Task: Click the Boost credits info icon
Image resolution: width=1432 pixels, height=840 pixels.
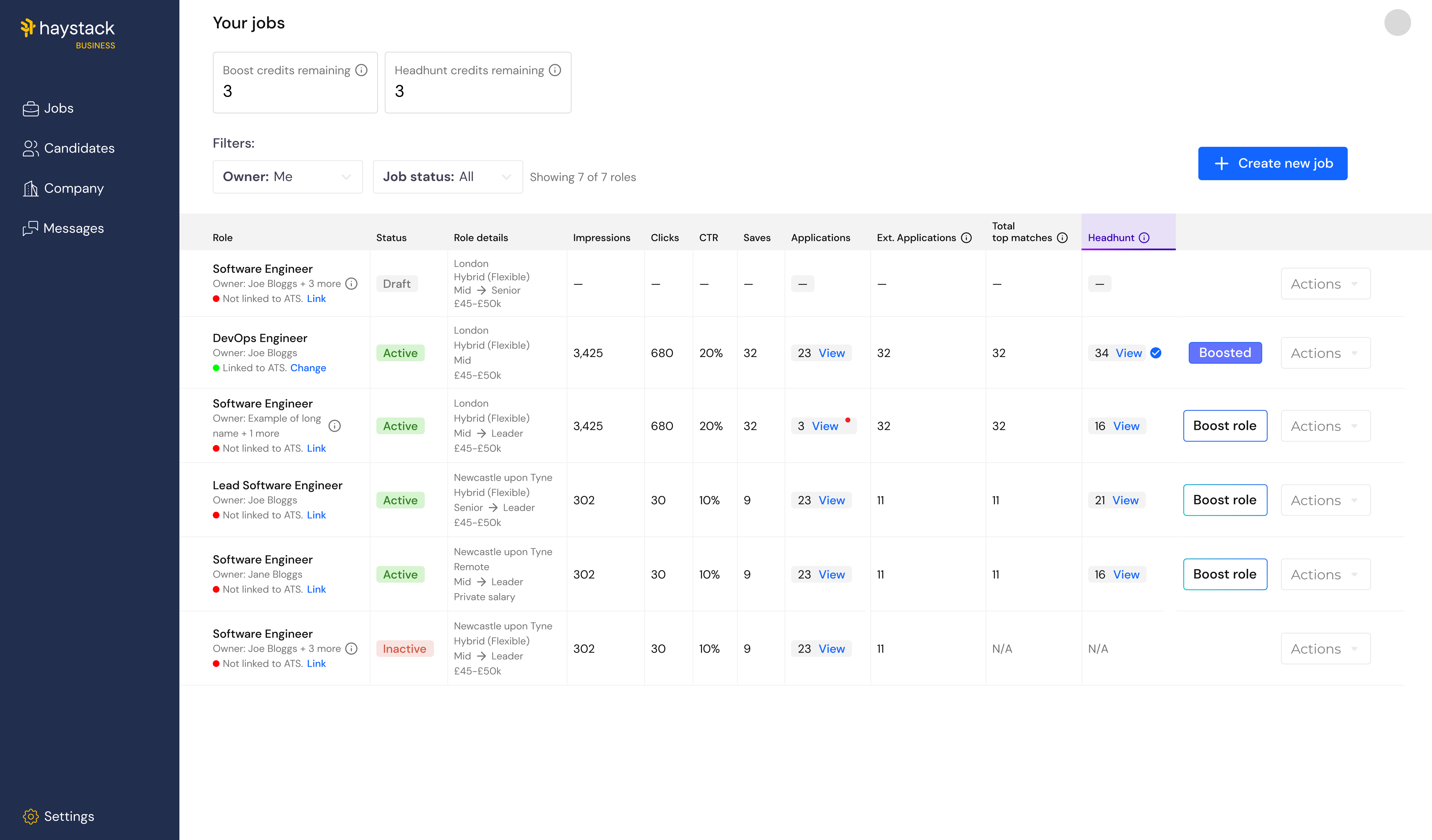Action: coord(361,70)
